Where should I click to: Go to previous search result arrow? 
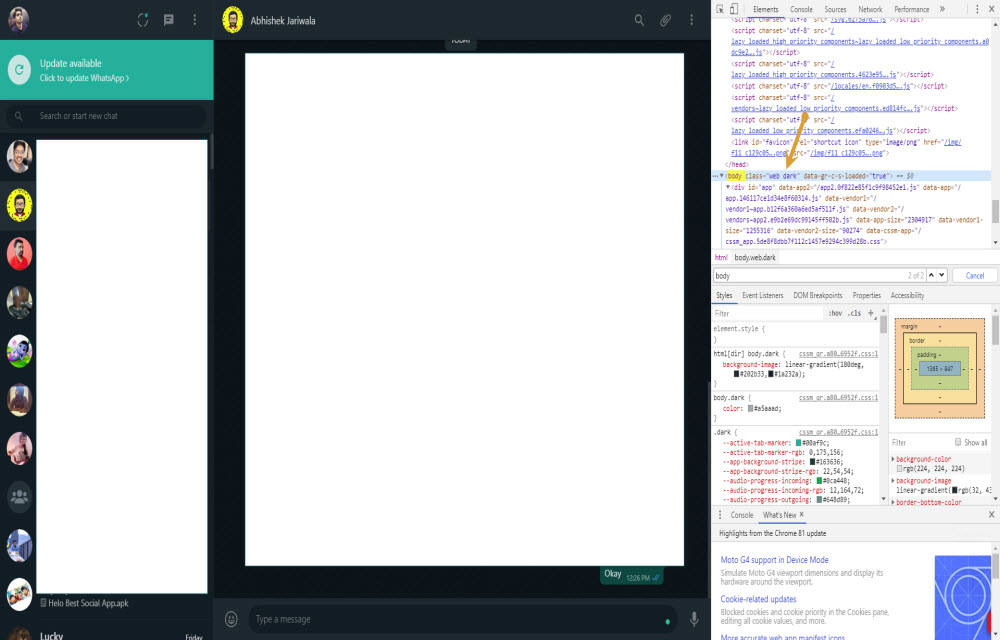[x=931, y=275]
